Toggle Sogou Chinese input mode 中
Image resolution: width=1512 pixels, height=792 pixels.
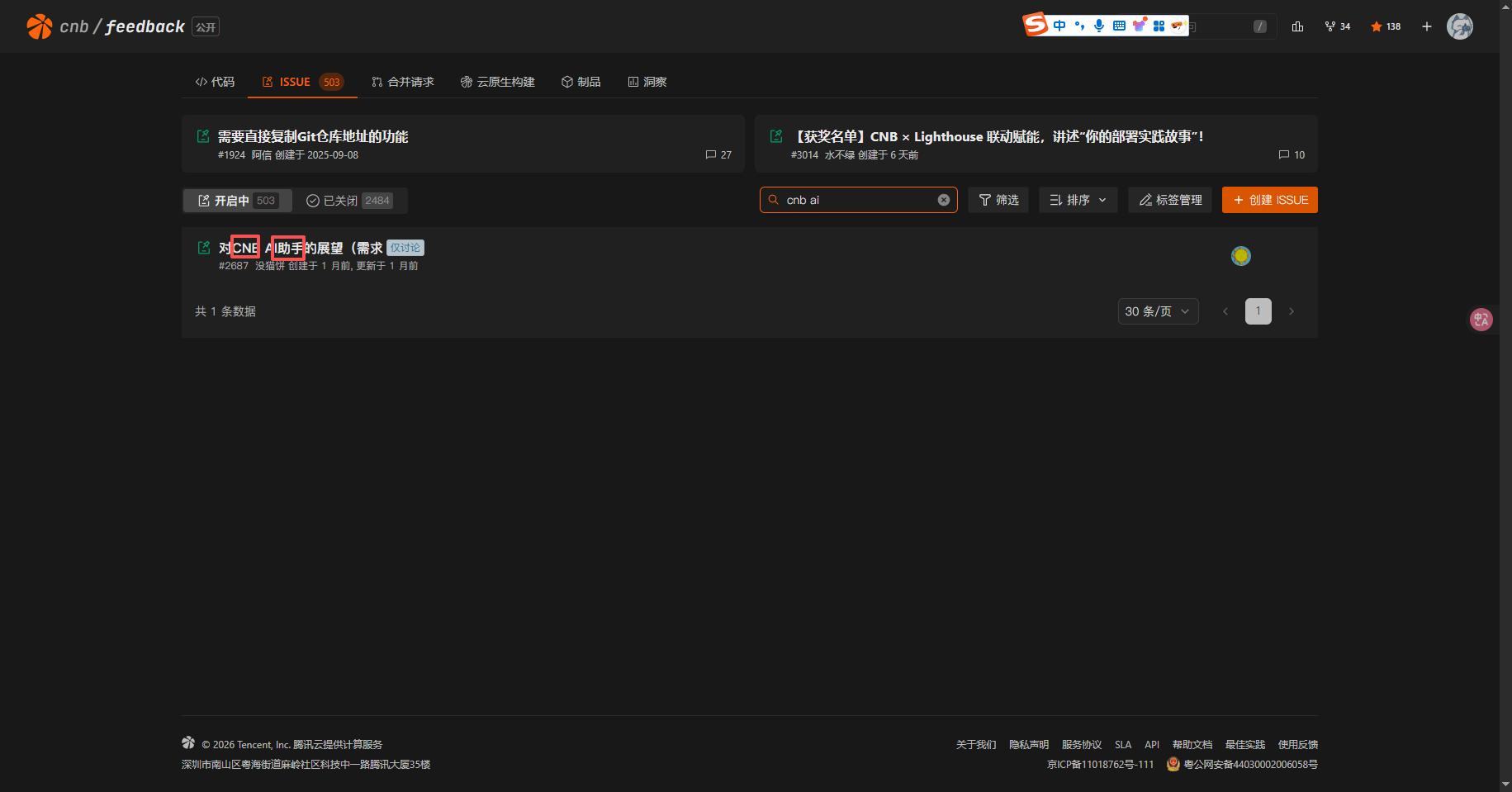point(1059,26)
